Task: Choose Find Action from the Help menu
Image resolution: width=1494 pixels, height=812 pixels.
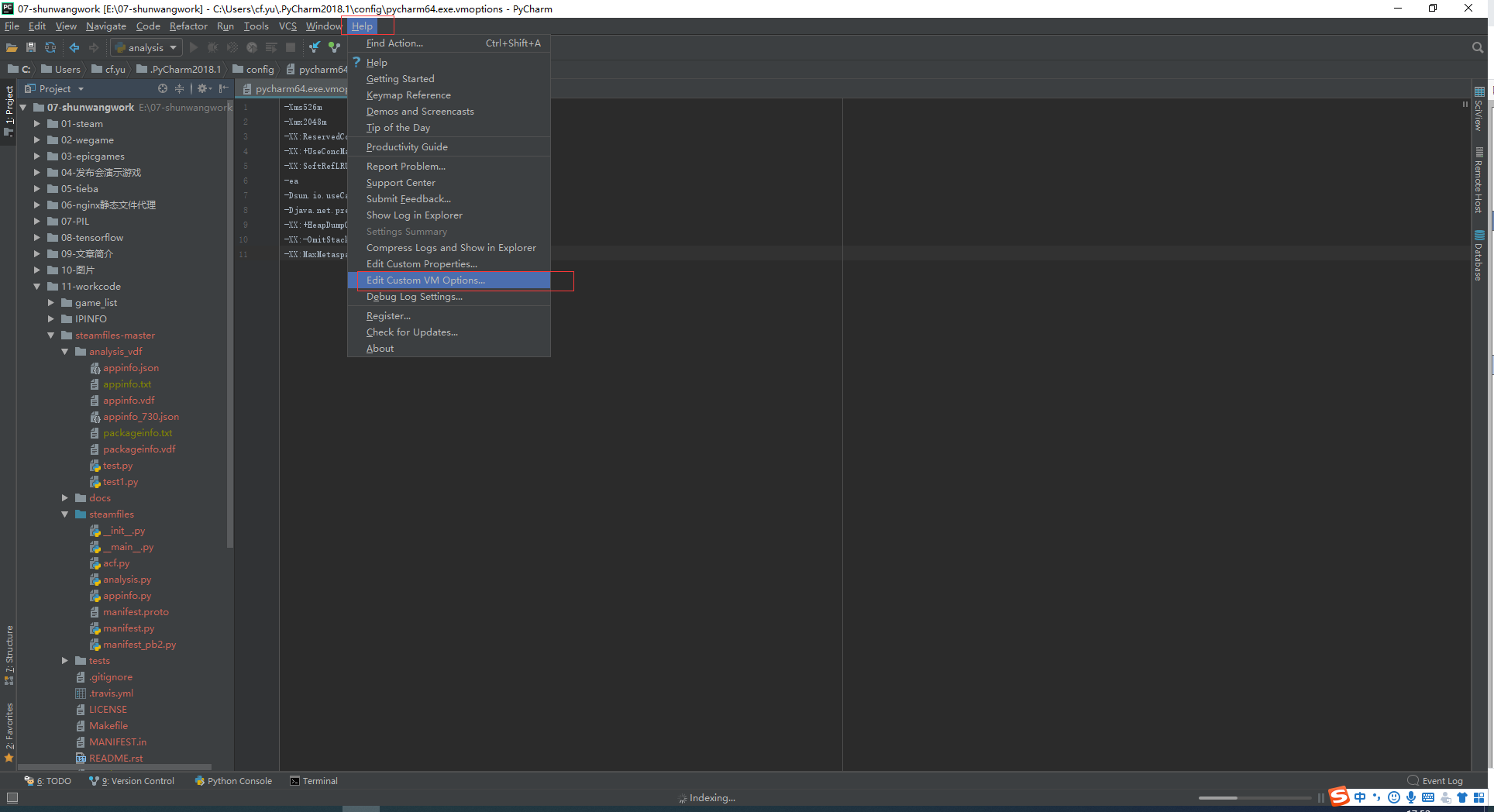Action: 449,43
